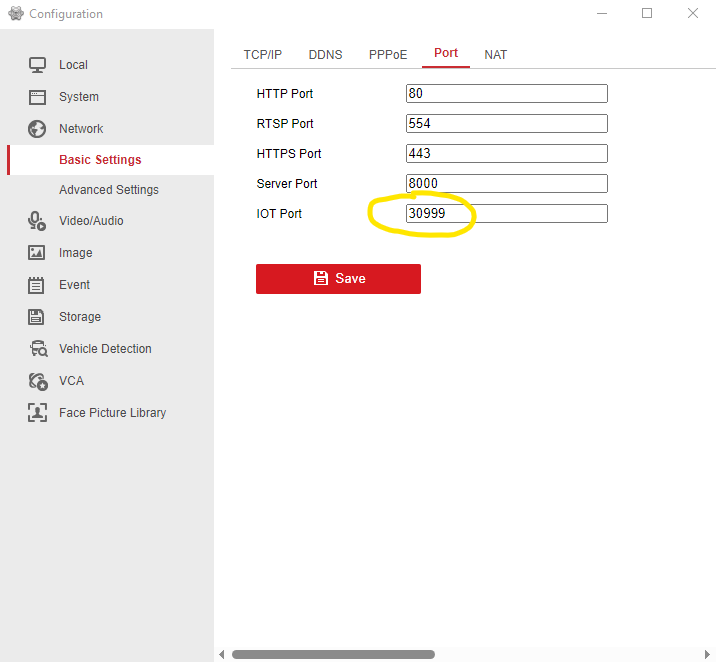
Task: Switch to the NAT tab
Action: pyautogui.click(x=495, y=55)
